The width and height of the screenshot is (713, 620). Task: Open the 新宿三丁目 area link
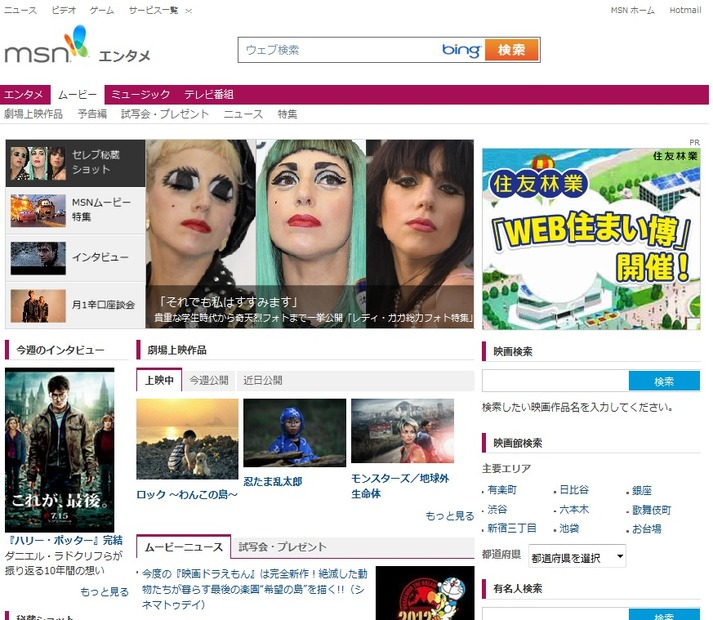[x=512, y=528]
